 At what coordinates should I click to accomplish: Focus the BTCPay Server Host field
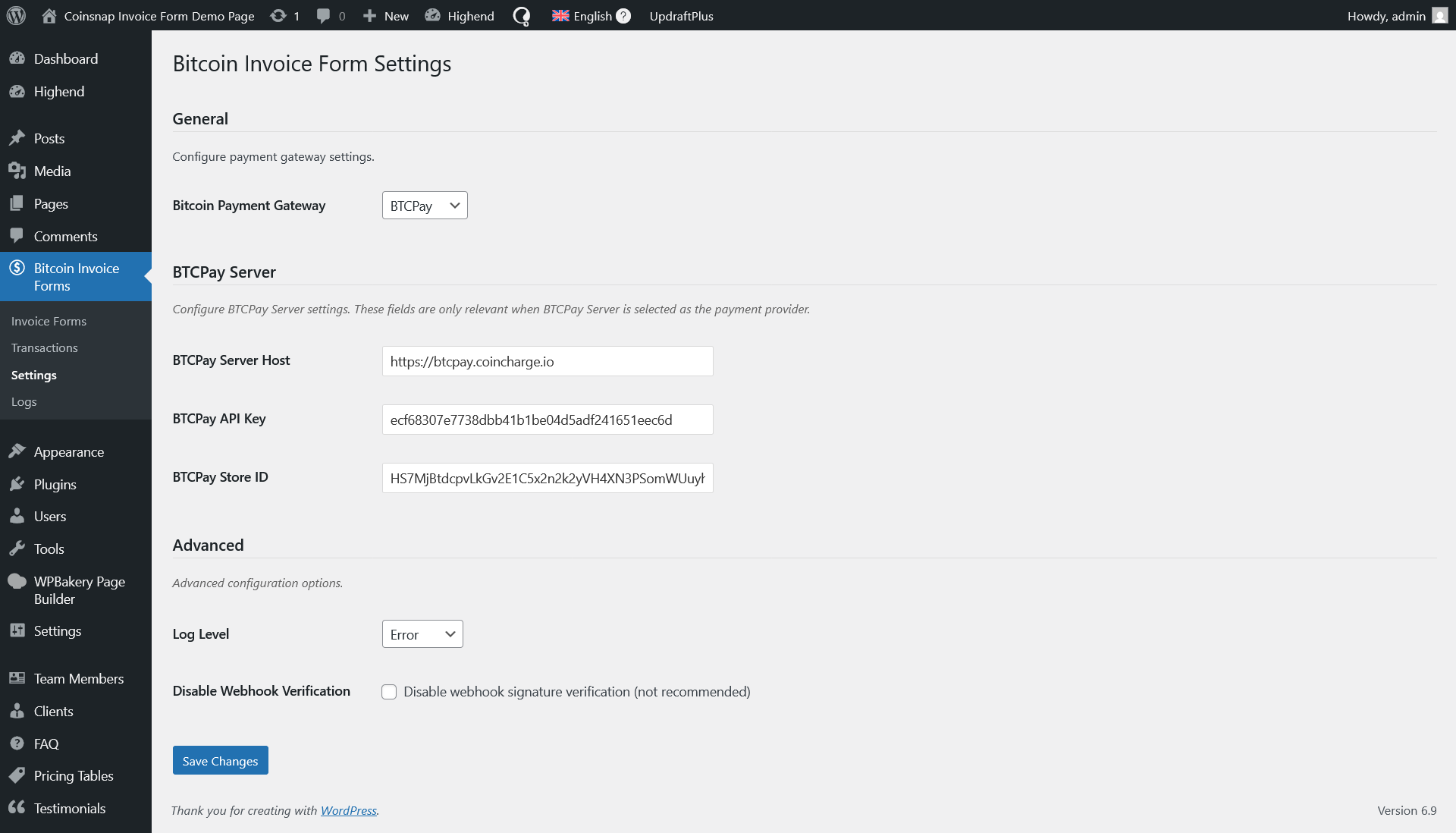point(548,362)
